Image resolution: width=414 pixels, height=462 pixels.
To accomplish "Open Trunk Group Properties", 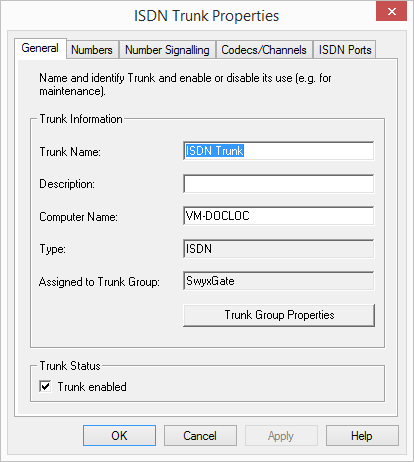I will click(279, 315).
